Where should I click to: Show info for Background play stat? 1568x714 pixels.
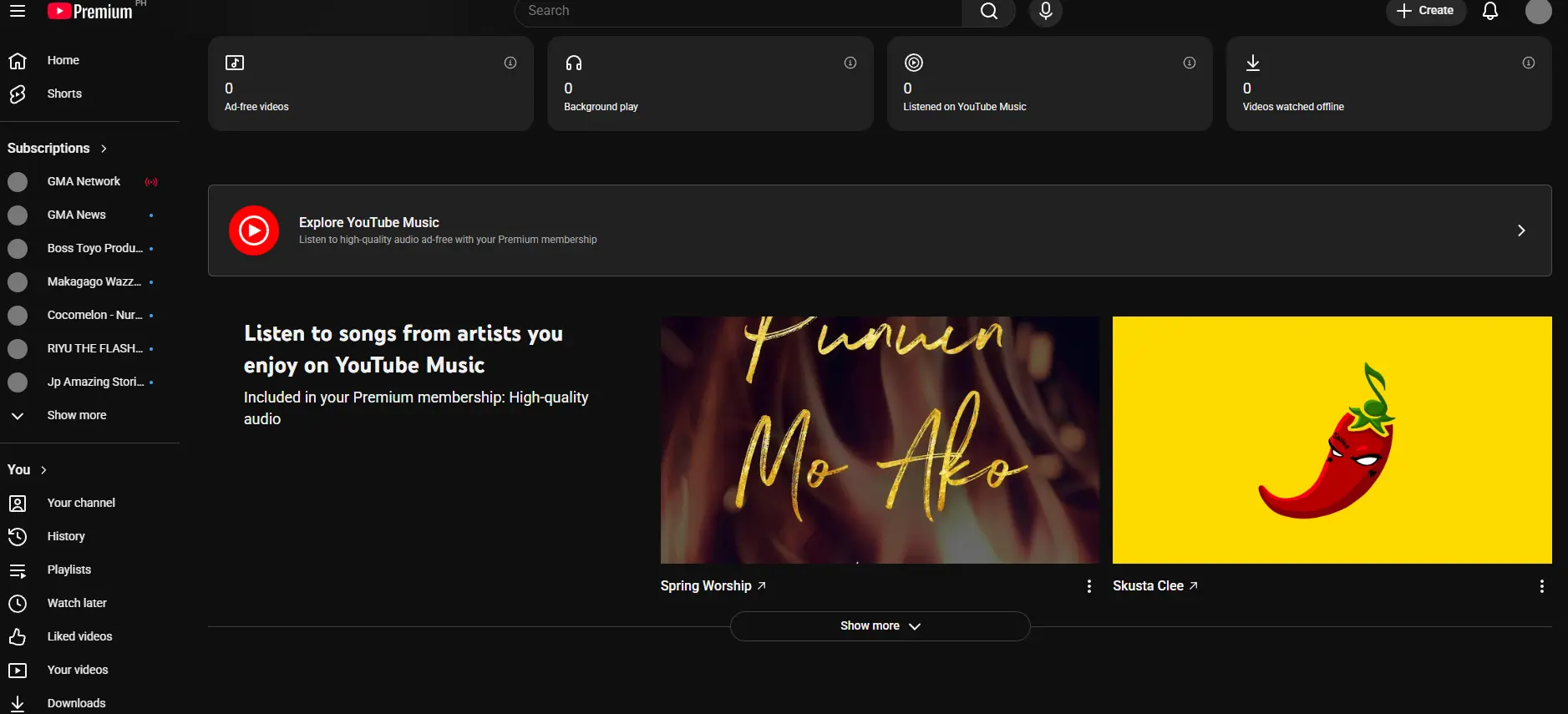850,63
